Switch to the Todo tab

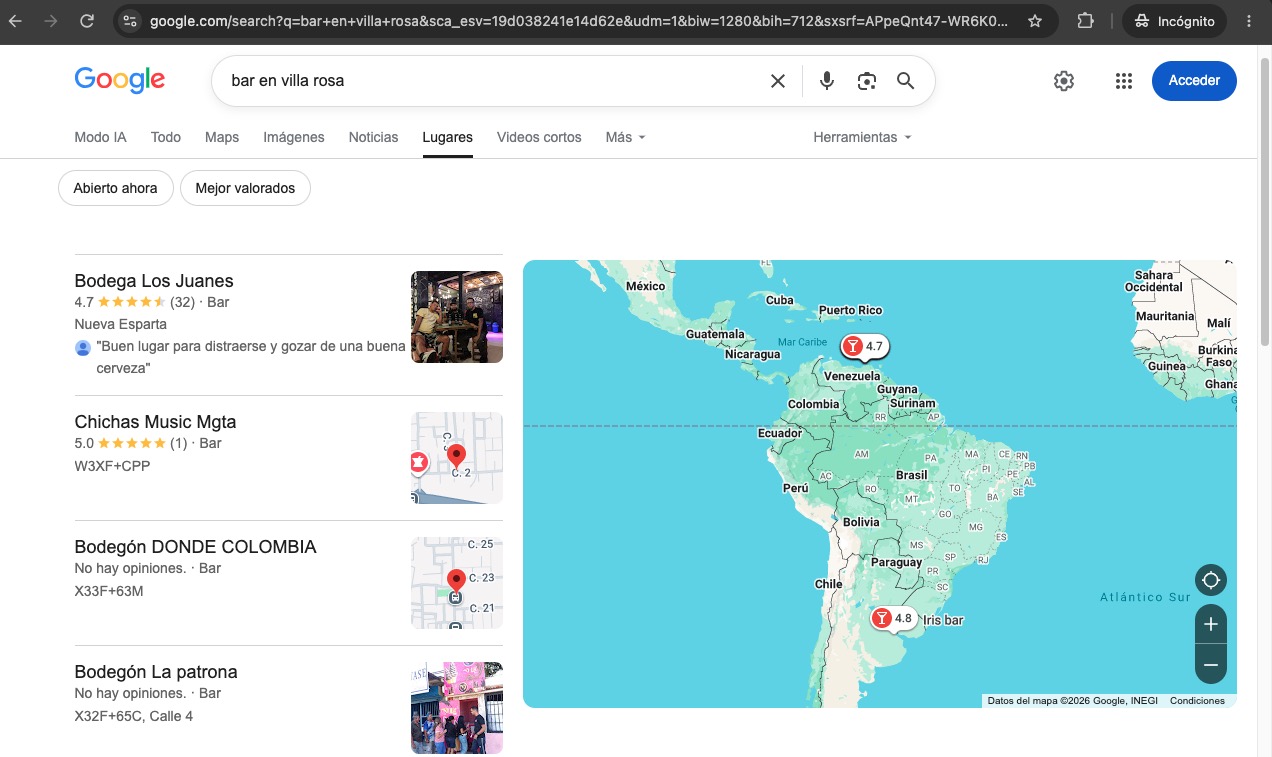[x=166, y=137]
